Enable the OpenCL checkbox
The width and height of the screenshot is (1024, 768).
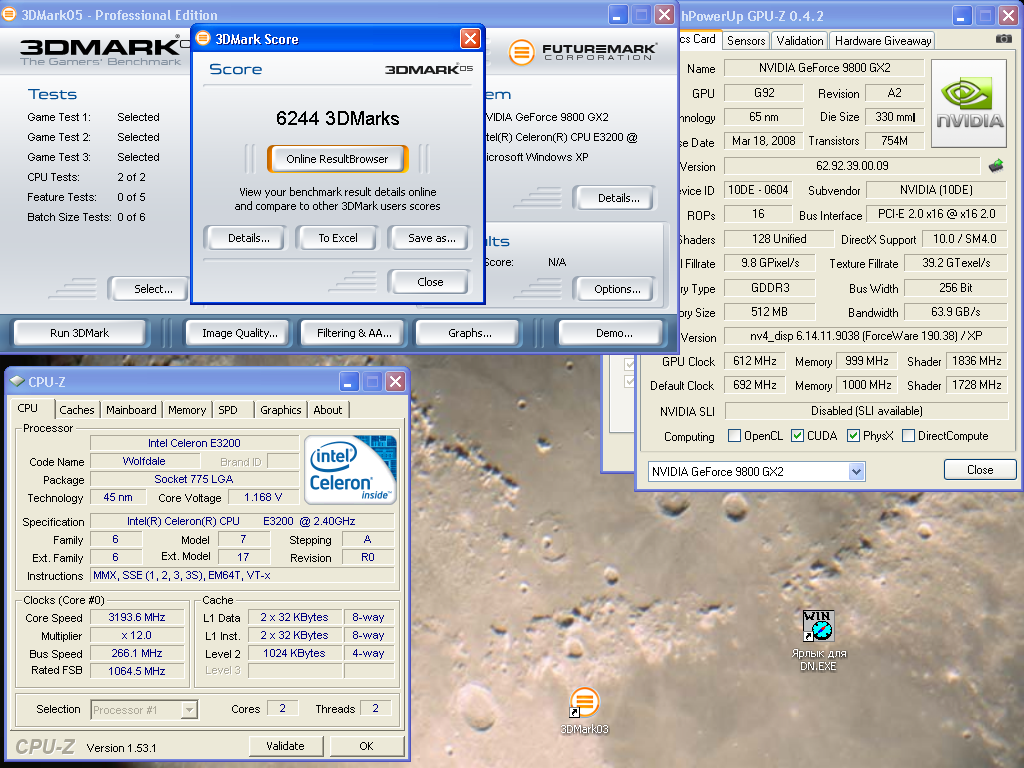click(x=735, y=436)
